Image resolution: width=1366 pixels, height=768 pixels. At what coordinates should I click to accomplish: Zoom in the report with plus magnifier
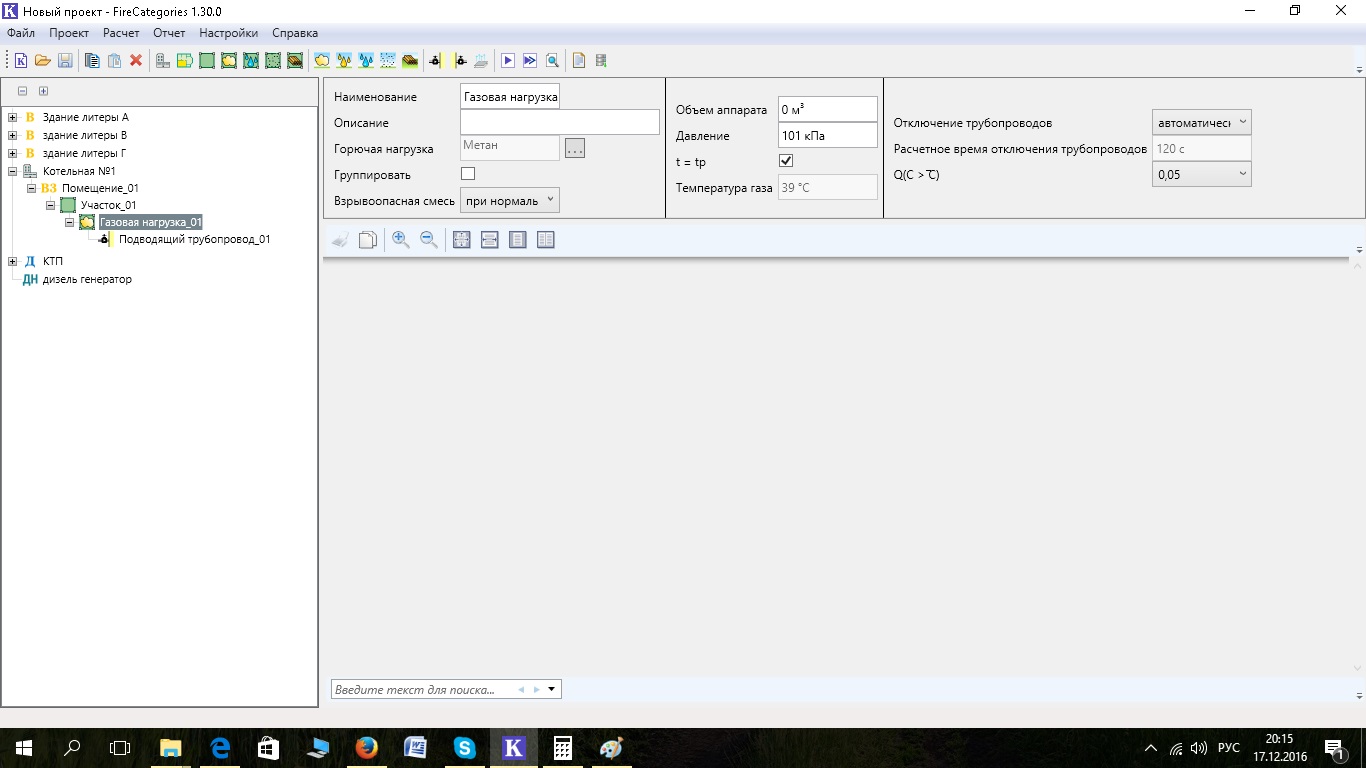[401, 240]
